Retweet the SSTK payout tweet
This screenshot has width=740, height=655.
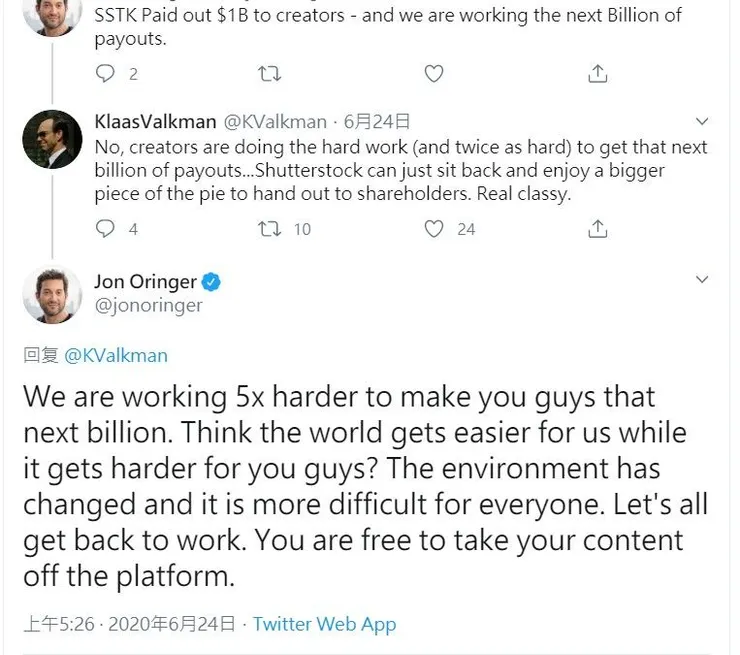270,73
